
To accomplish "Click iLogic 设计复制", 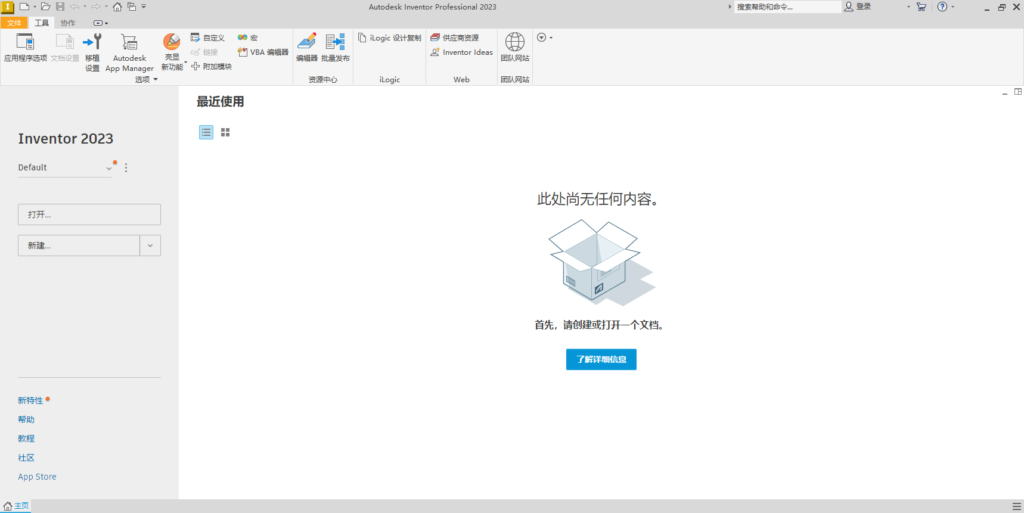I will tap(389, 38).
